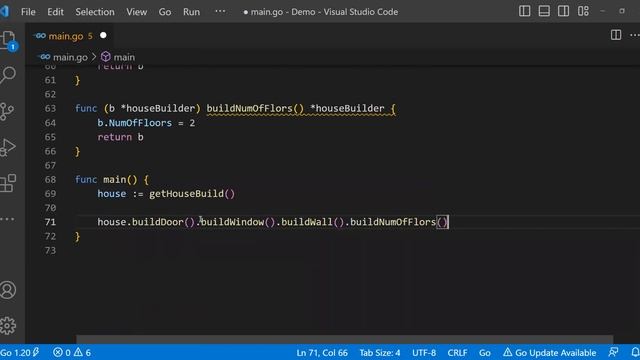Click buildWall in chained call

click(x=307, y=222)
